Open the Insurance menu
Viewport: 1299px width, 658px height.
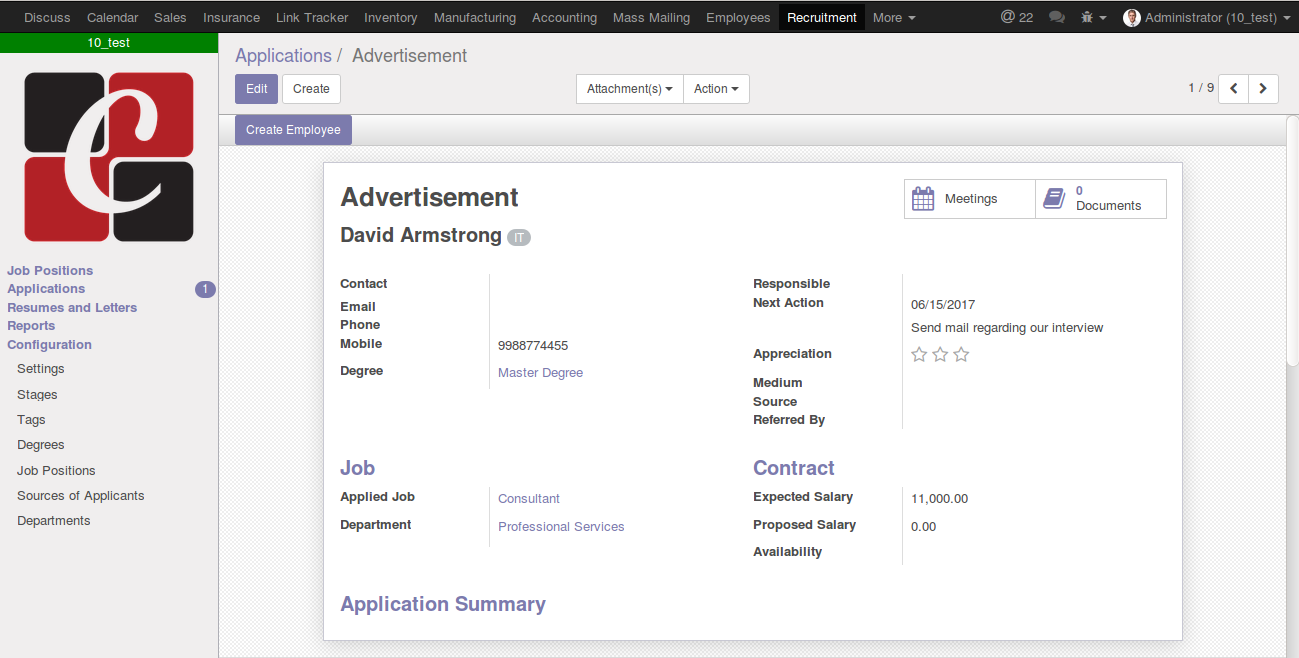click(x=231, y=18)
